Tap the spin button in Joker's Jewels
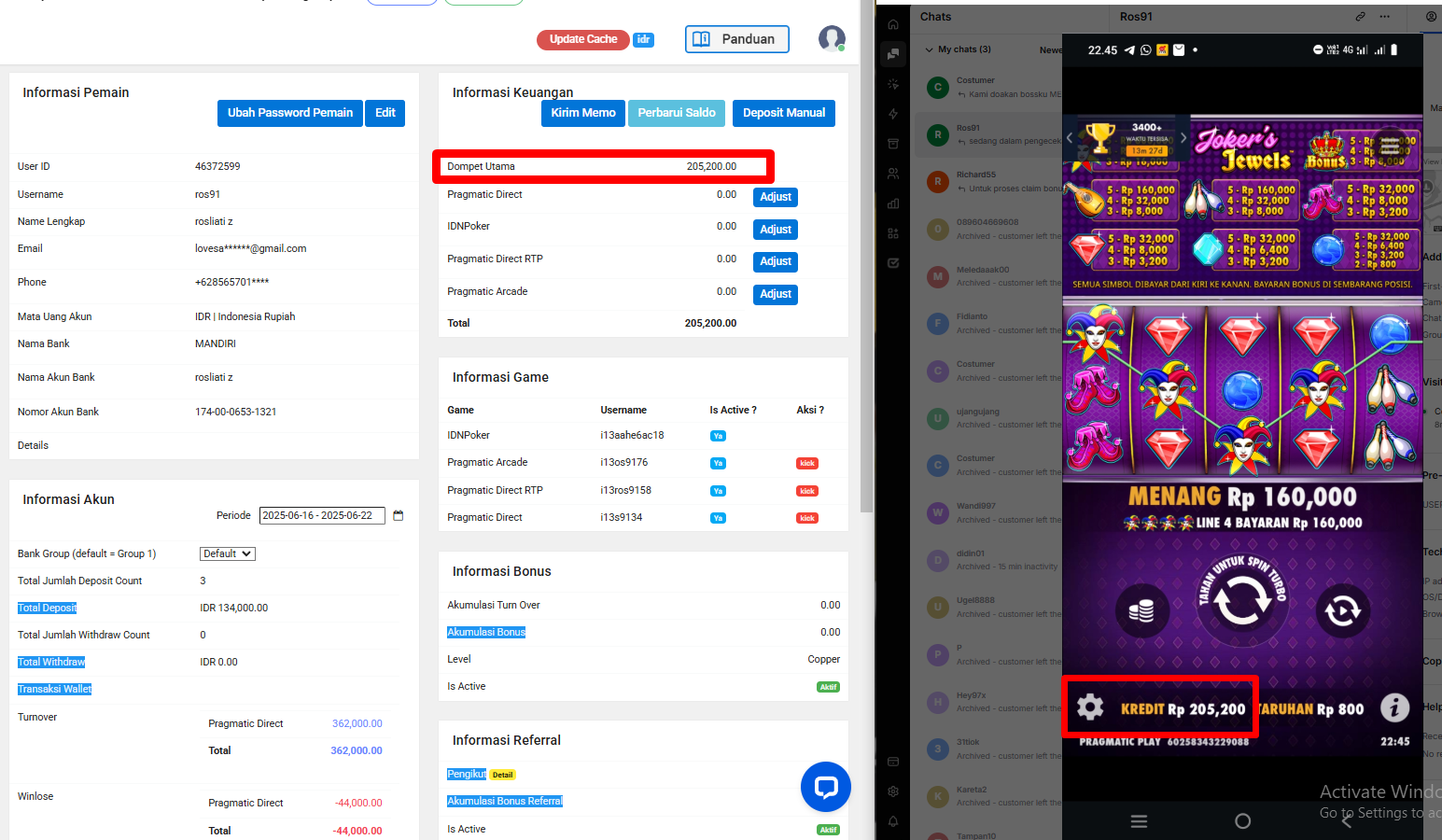The image size is (1442, 840). [1242, 600]
